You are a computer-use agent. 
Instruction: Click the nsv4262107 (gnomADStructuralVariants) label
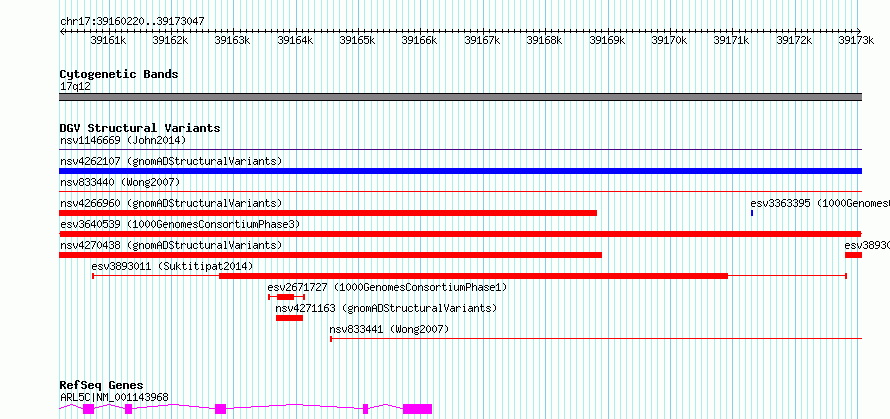coord(171,161)
